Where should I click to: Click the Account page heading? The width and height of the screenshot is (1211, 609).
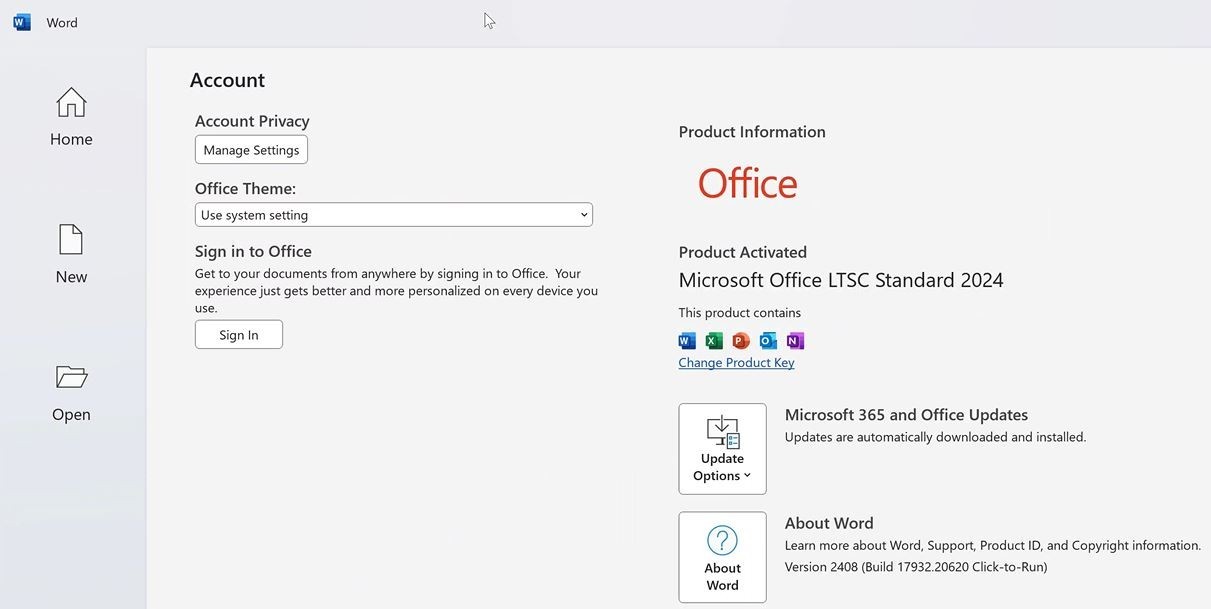(227, 80)
